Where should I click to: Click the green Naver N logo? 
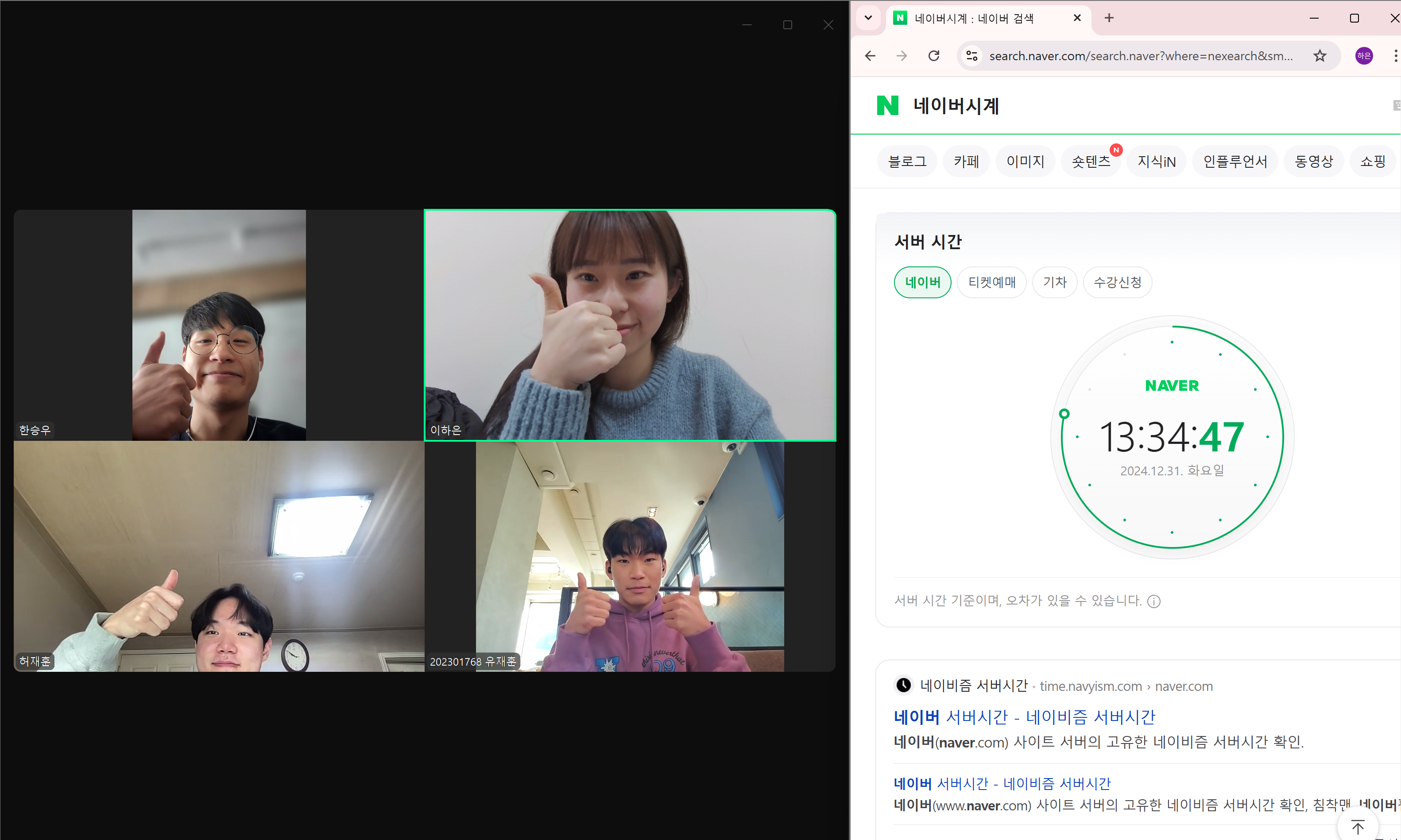pos(887,105)
